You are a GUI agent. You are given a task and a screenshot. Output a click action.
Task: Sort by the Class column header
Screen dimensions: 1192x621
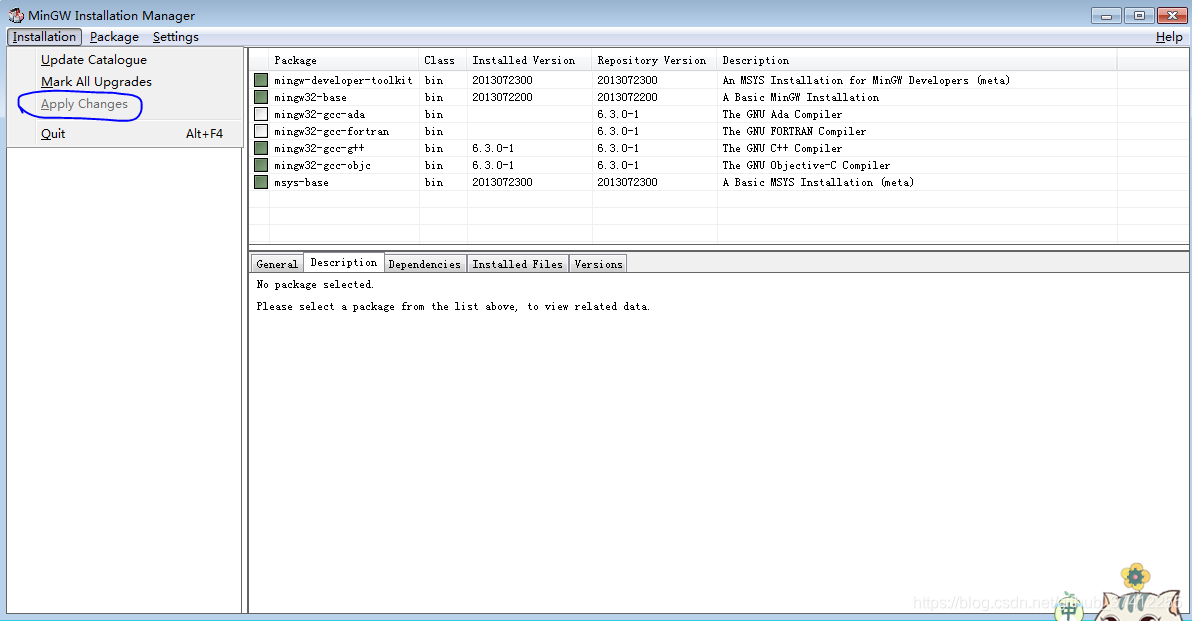click(442, 60)
